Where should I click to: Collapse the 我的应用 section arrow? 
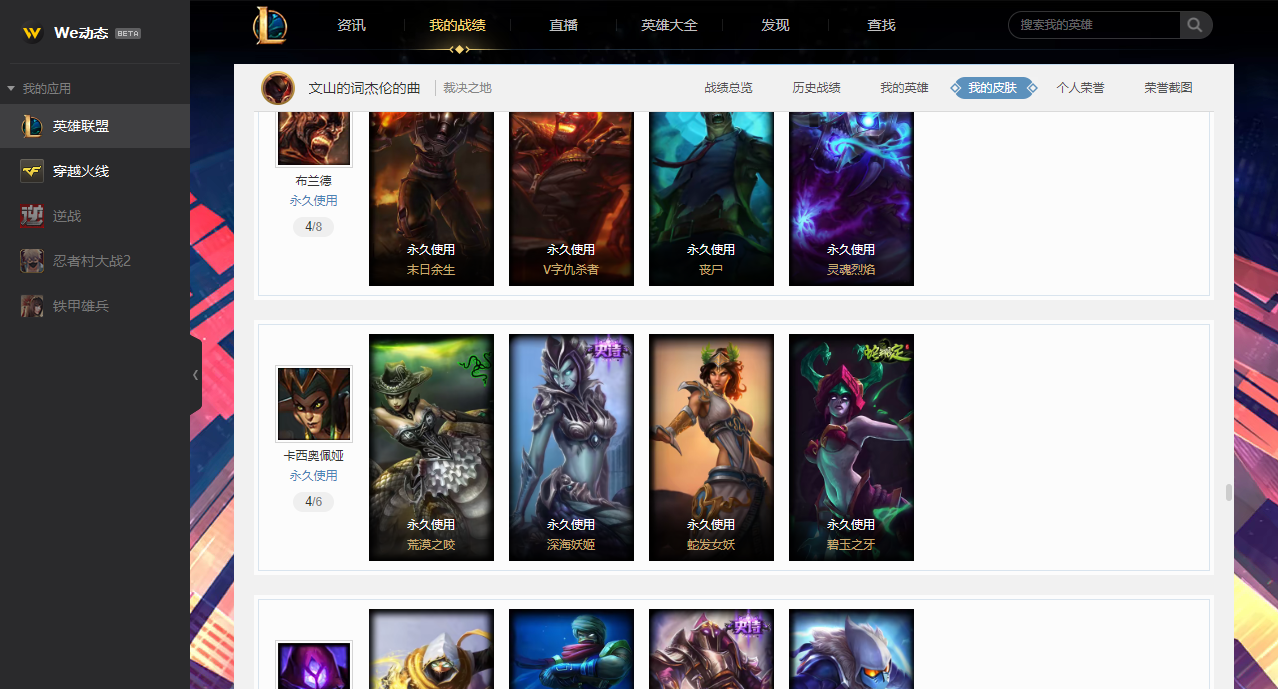click(x=11, y=88)
